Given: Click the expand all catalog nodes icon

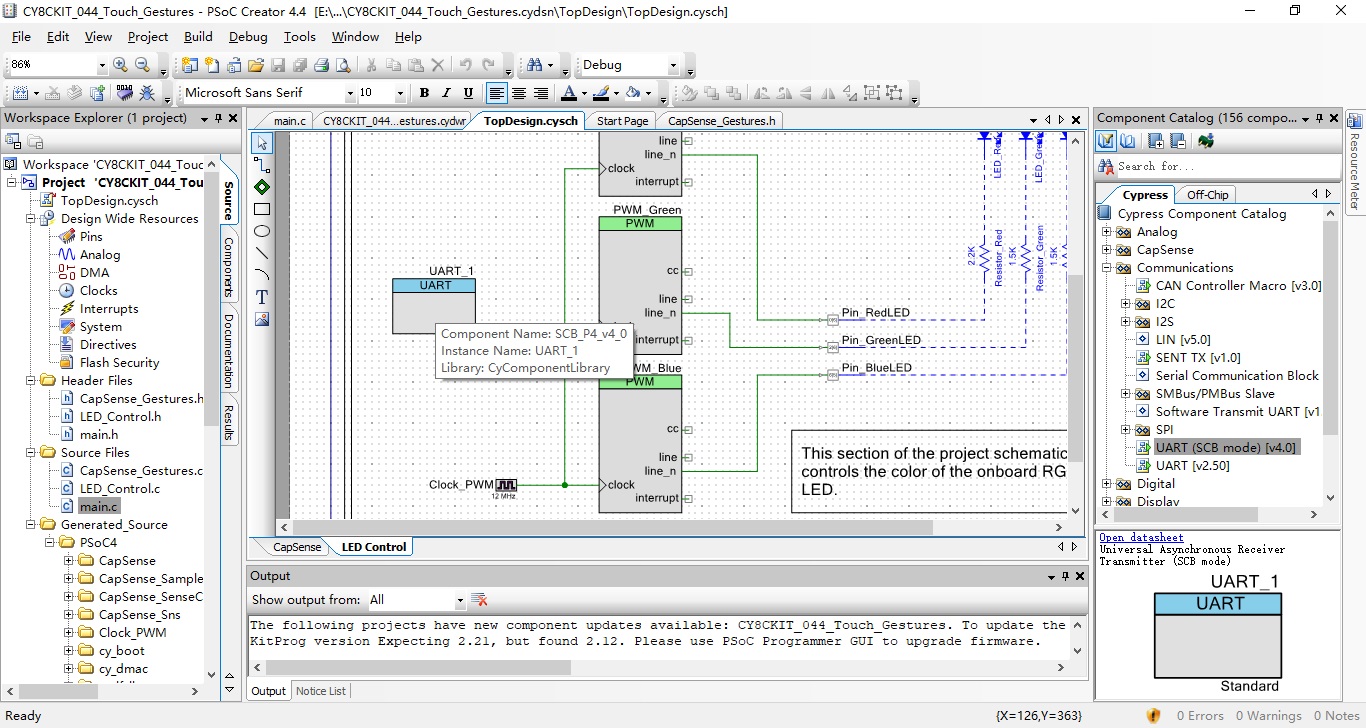Looking at the screenshot, I should pyautogui.click(x=1155, y=141).
